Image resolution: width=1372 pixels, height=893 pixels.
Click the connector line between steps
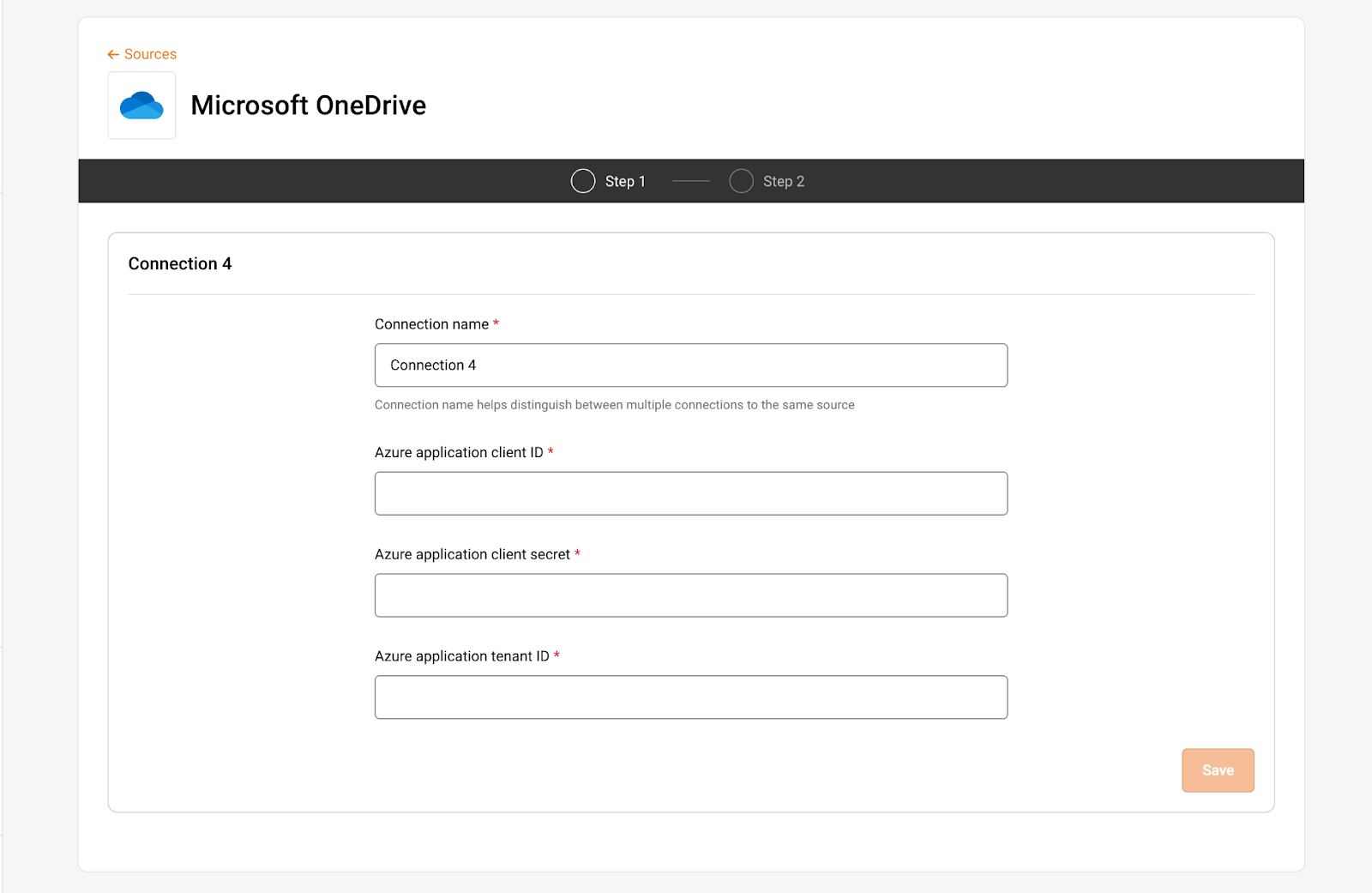[691, 181]
